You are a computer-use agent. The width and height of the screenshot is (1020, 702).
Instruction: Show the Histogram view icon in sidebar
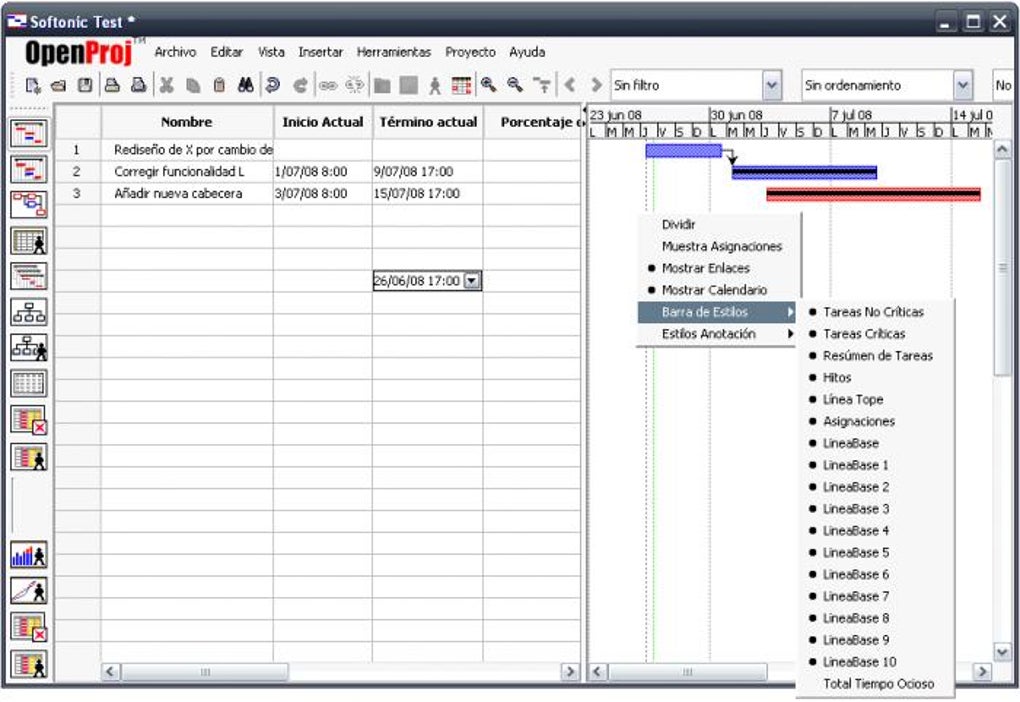(x=29, y=556)
